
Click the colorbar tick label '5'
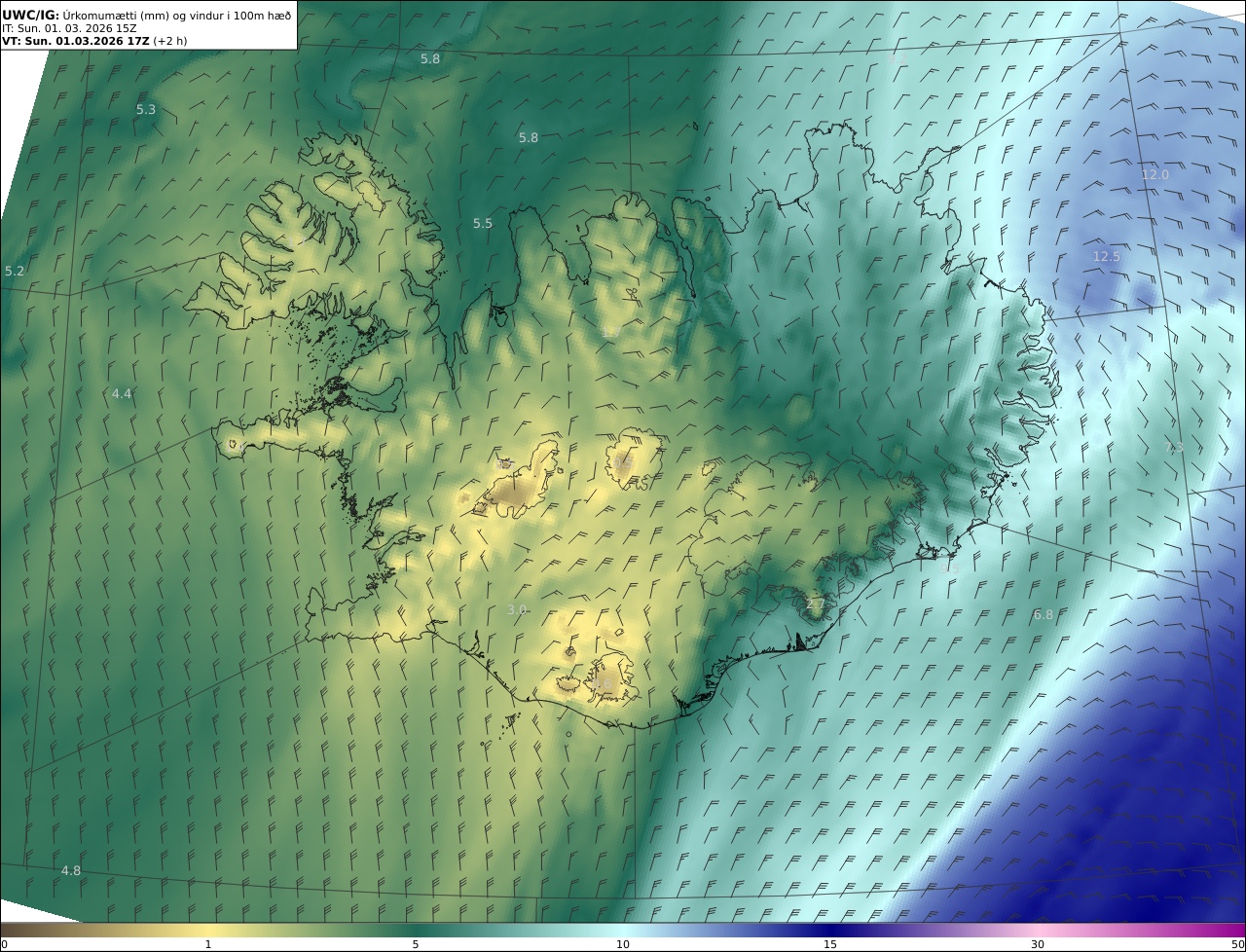pos(416,944)
